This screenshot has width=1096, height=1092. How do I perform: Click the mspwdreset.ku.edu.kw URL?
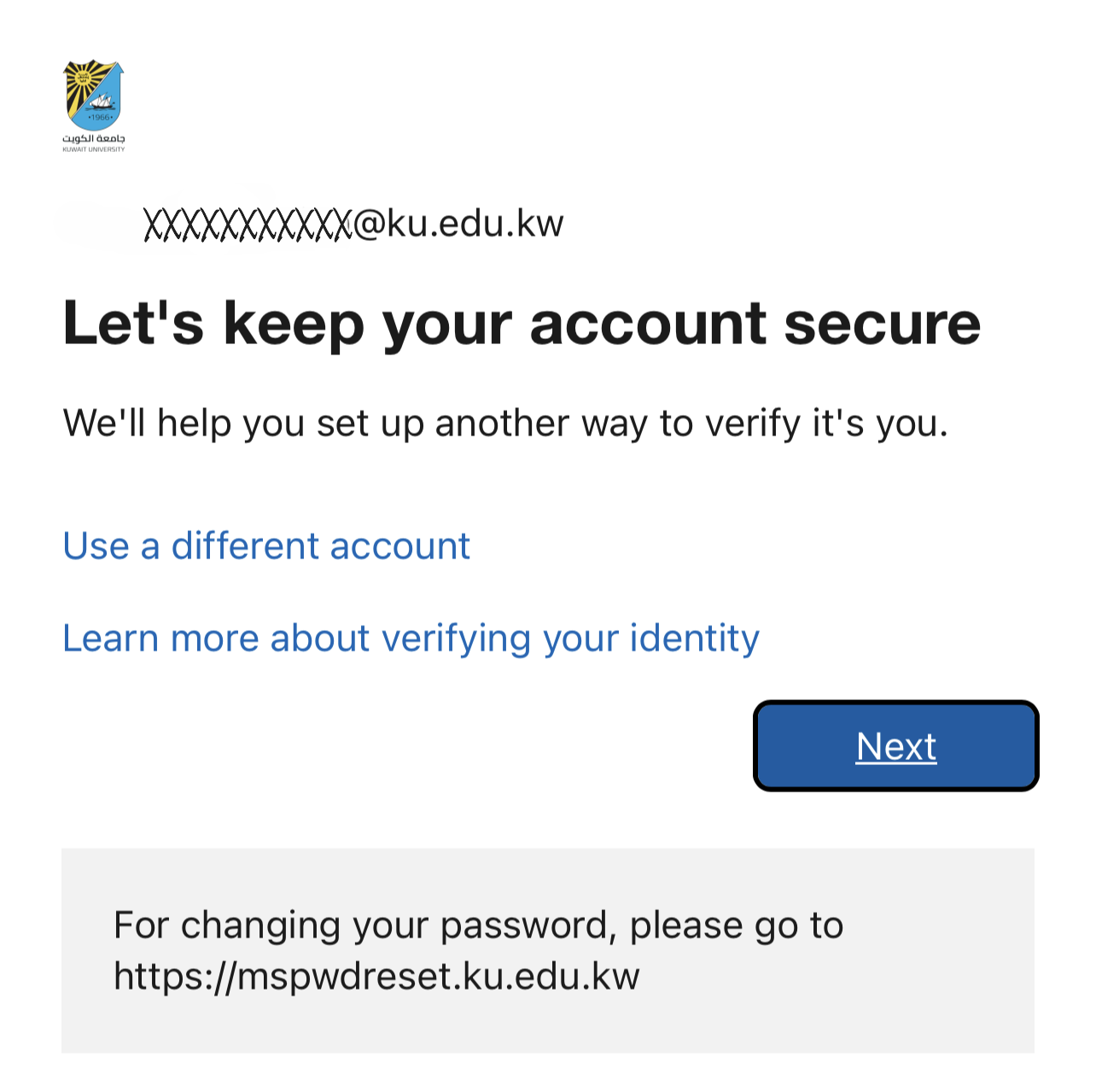pyautogui.click(x=376, y=976)
